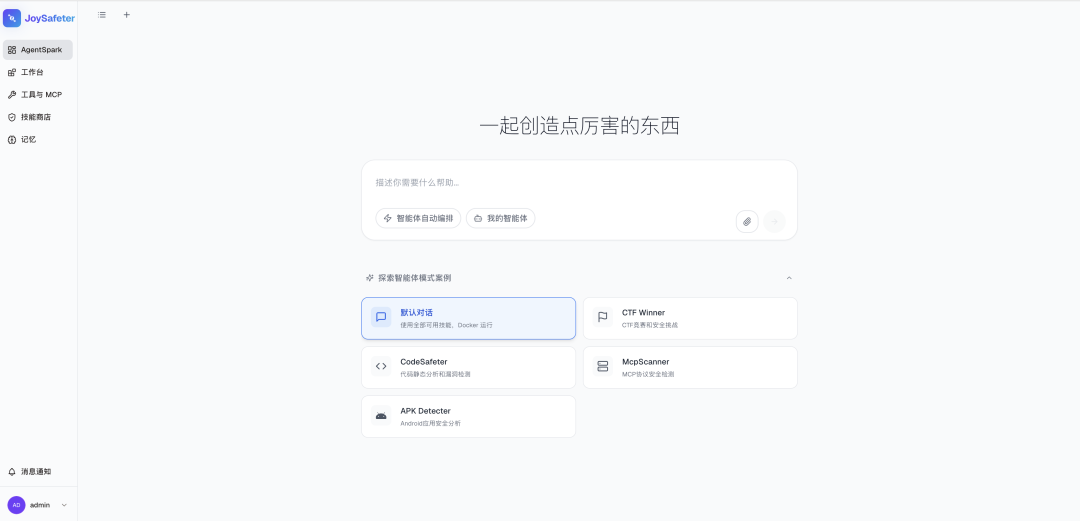
Task: Choose the McpScanner card
Action: coord(690,367)
